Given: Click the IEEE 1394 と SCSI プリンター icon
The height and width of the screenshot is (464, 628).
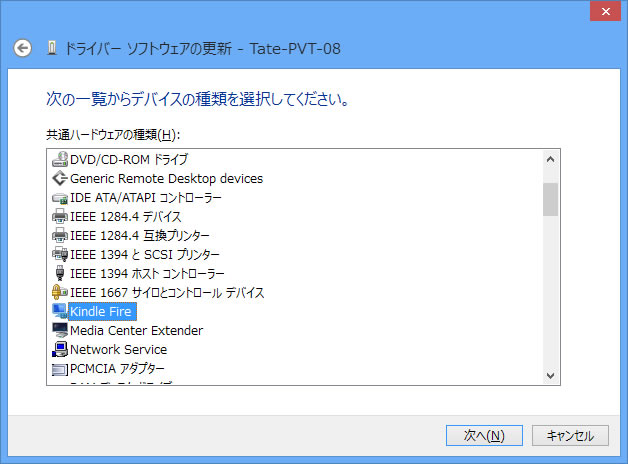Looking at the screenshot, I should [60, 254].
